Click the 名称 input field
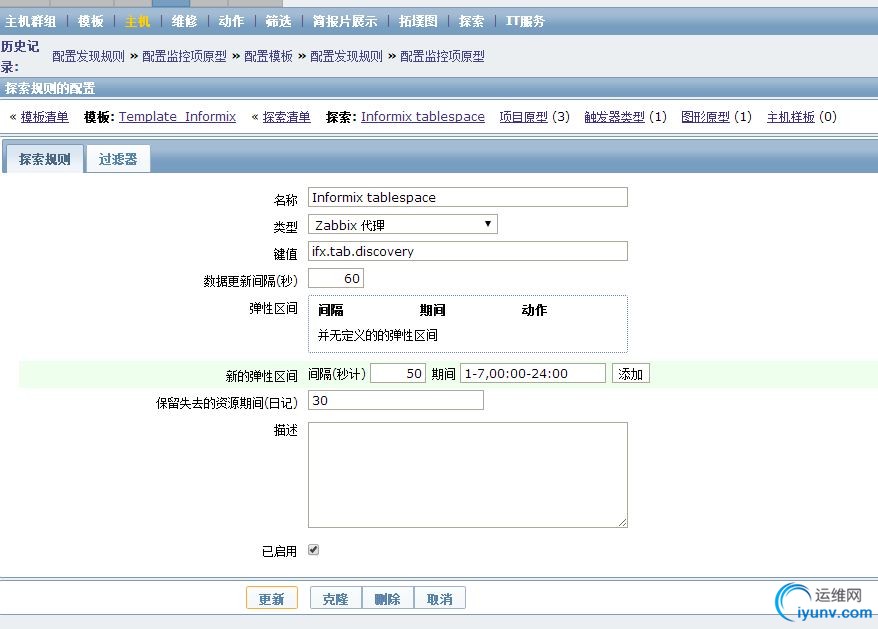The width and height of the screenshot is (878, 629). (468, 197)
